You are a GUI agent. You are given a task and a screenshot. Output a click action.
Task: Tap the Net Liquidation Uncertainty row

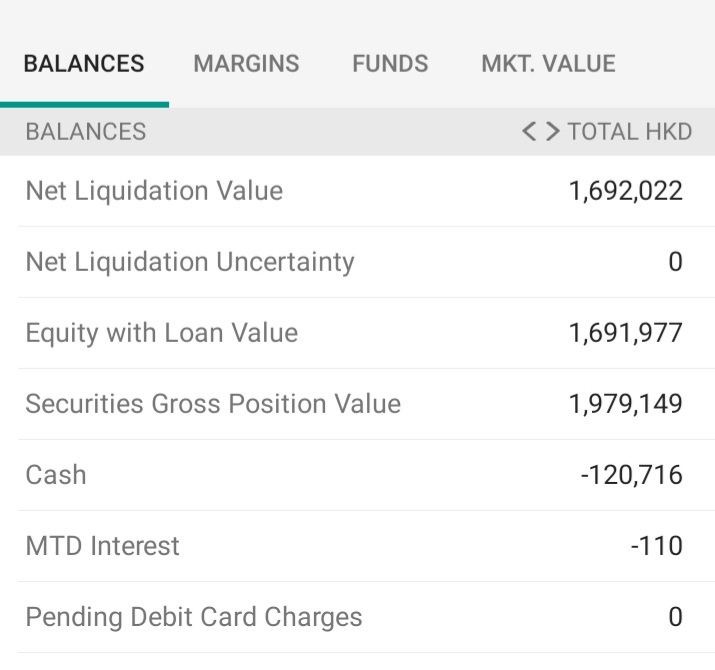(x=358, y=262)
